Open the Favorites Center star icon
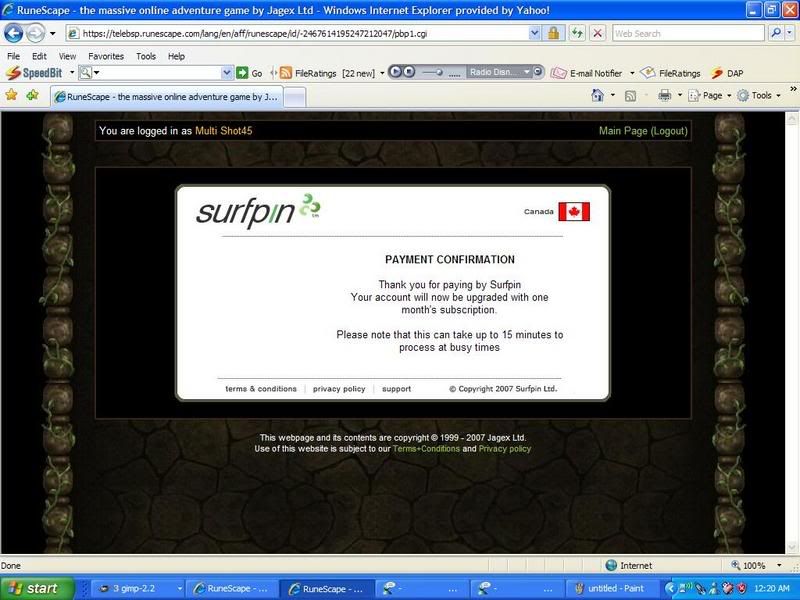This screenshot has height=600, width=800. coord(11,95)
